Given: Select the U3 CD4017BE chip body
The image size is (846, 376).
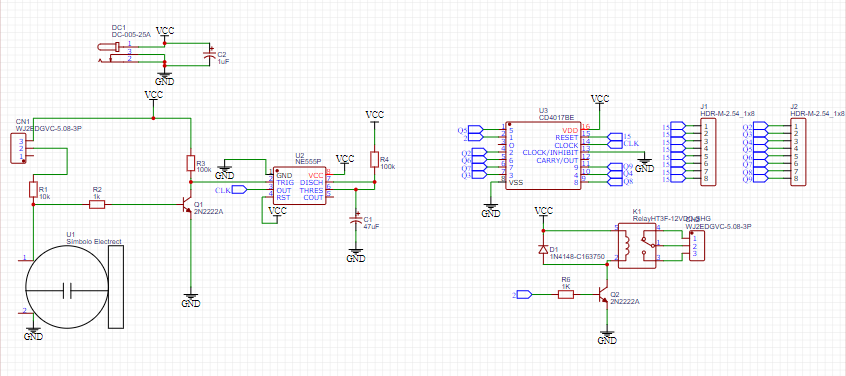Looking at the screenshot, I should tap(542, 155).
